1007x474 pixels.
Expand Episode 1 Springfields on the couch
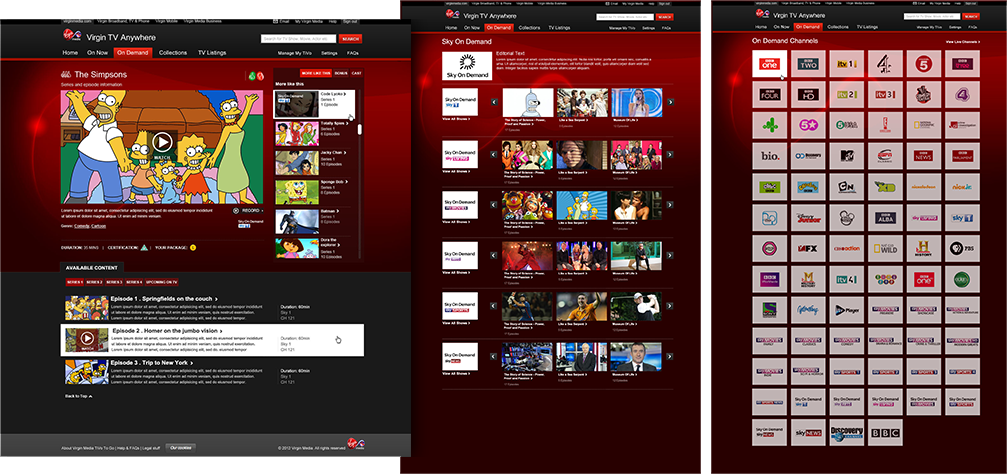[x=162, y=299]
